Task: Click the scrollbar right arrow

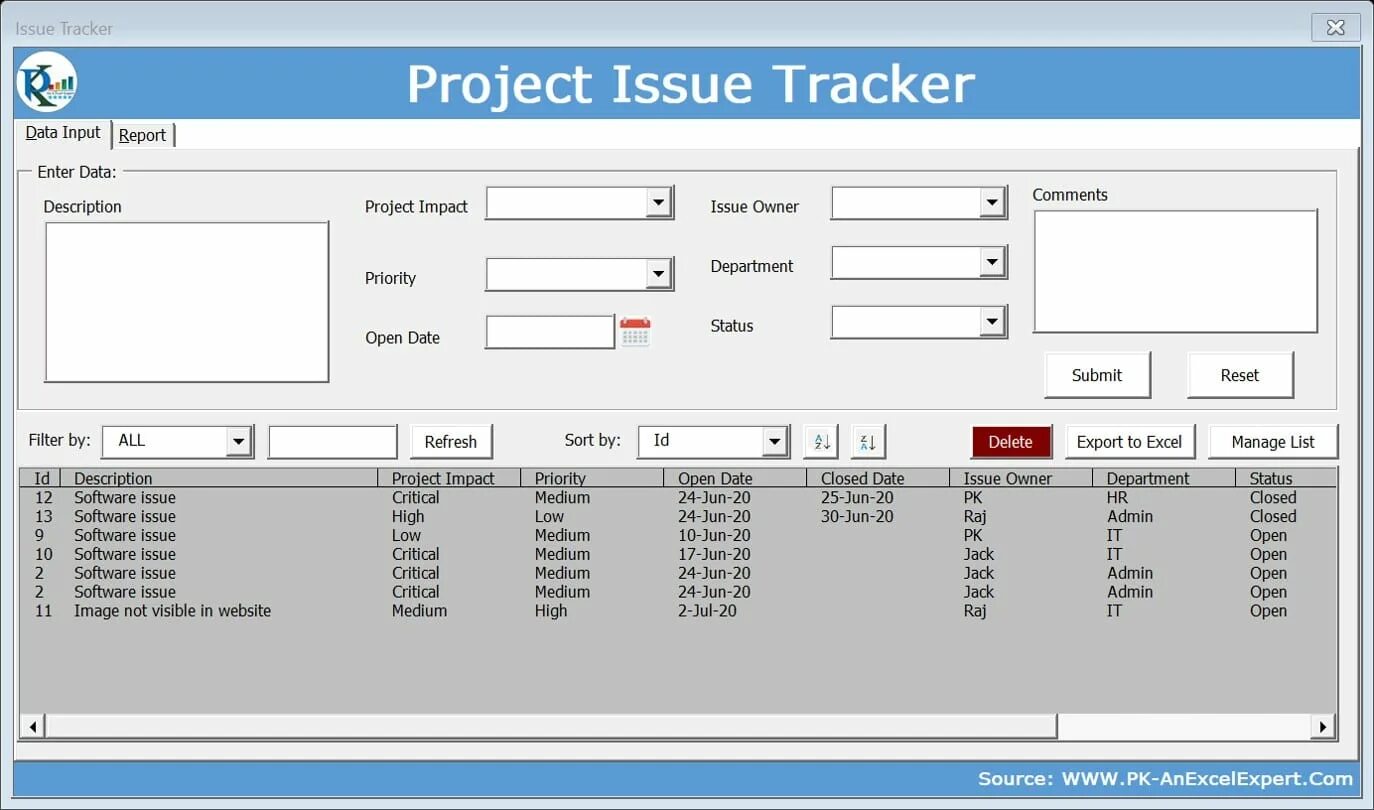Action: (x=1323, y=727)
